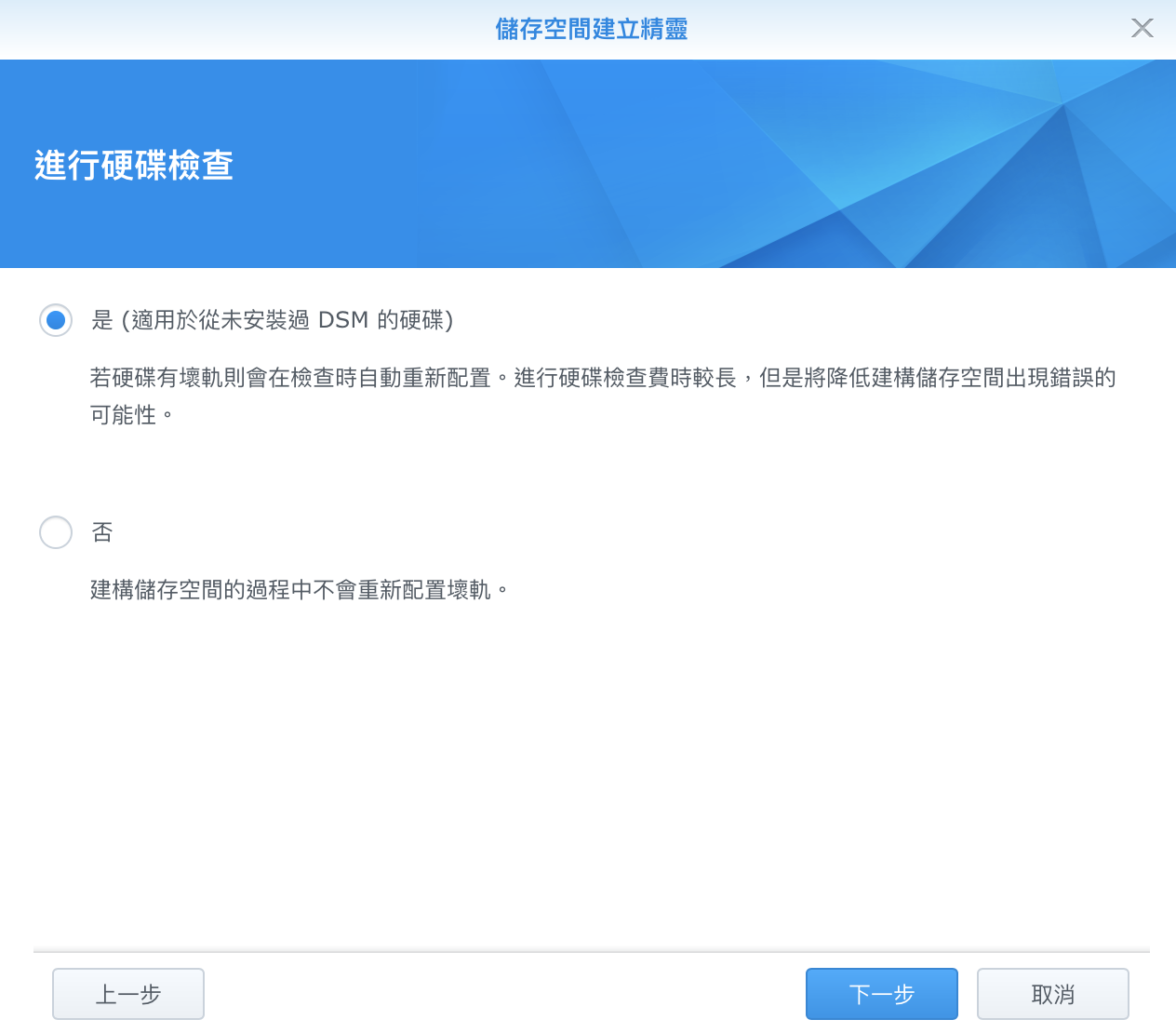Viewport: 1176px width, 1033px height.
Task: Click the 可能性 text on the second description line
Action: click(123, 415)
